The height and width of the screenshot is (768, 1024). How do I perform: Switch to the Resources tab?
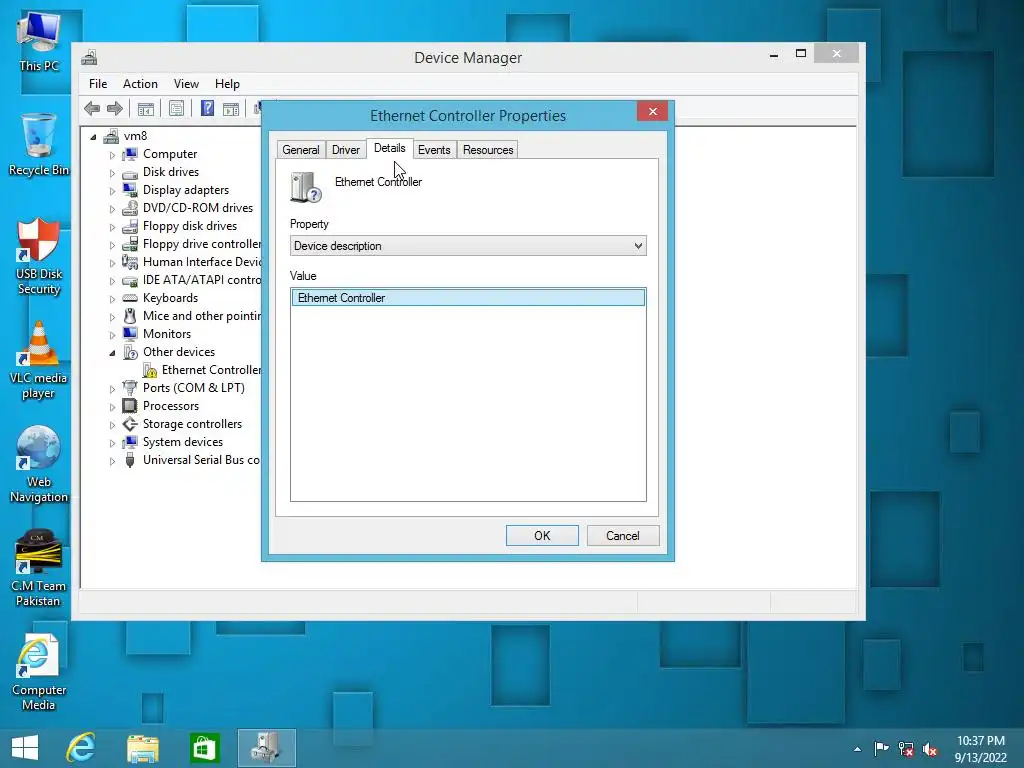point(488,150)
